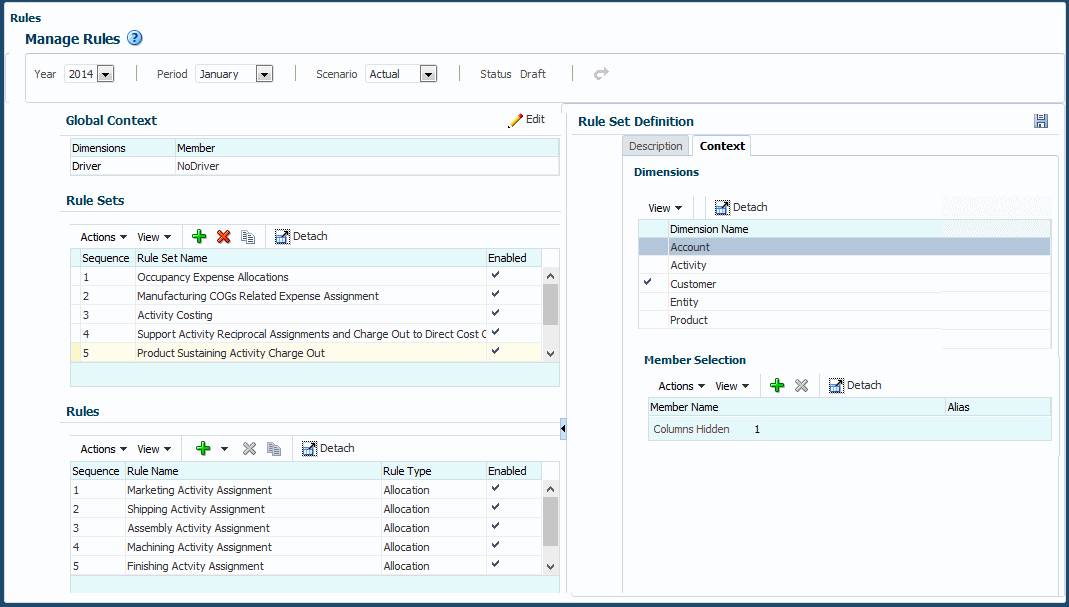Click grey remove X in Member Selection
The image size is (1069, 607).
[802, 385]
